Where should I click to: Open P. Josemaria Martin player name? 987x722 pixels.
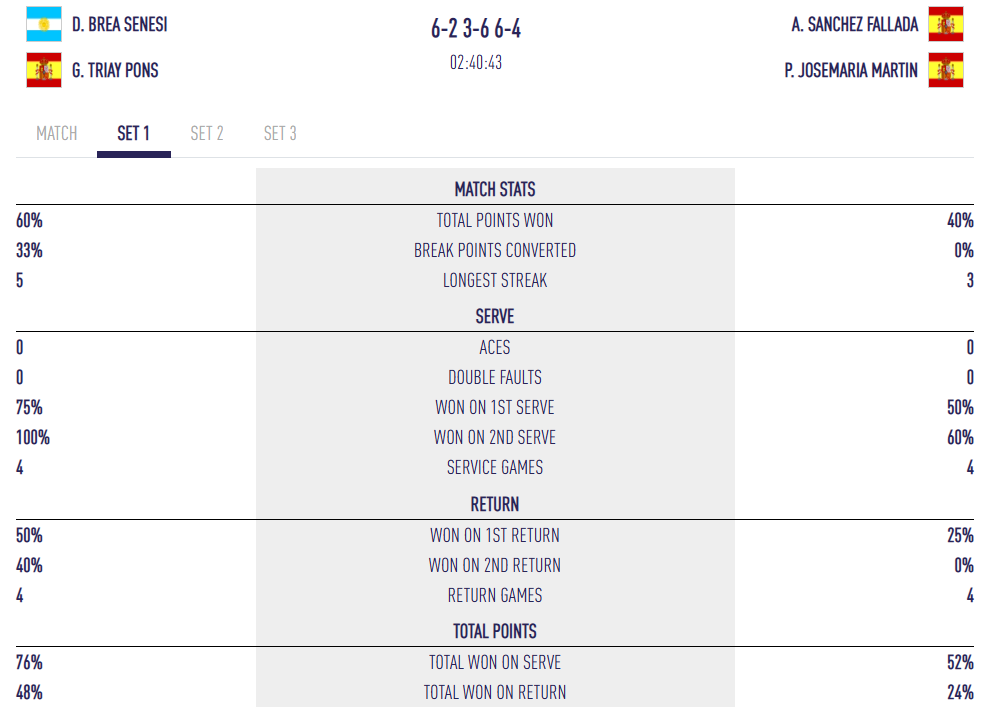click(x=851, y=70)
